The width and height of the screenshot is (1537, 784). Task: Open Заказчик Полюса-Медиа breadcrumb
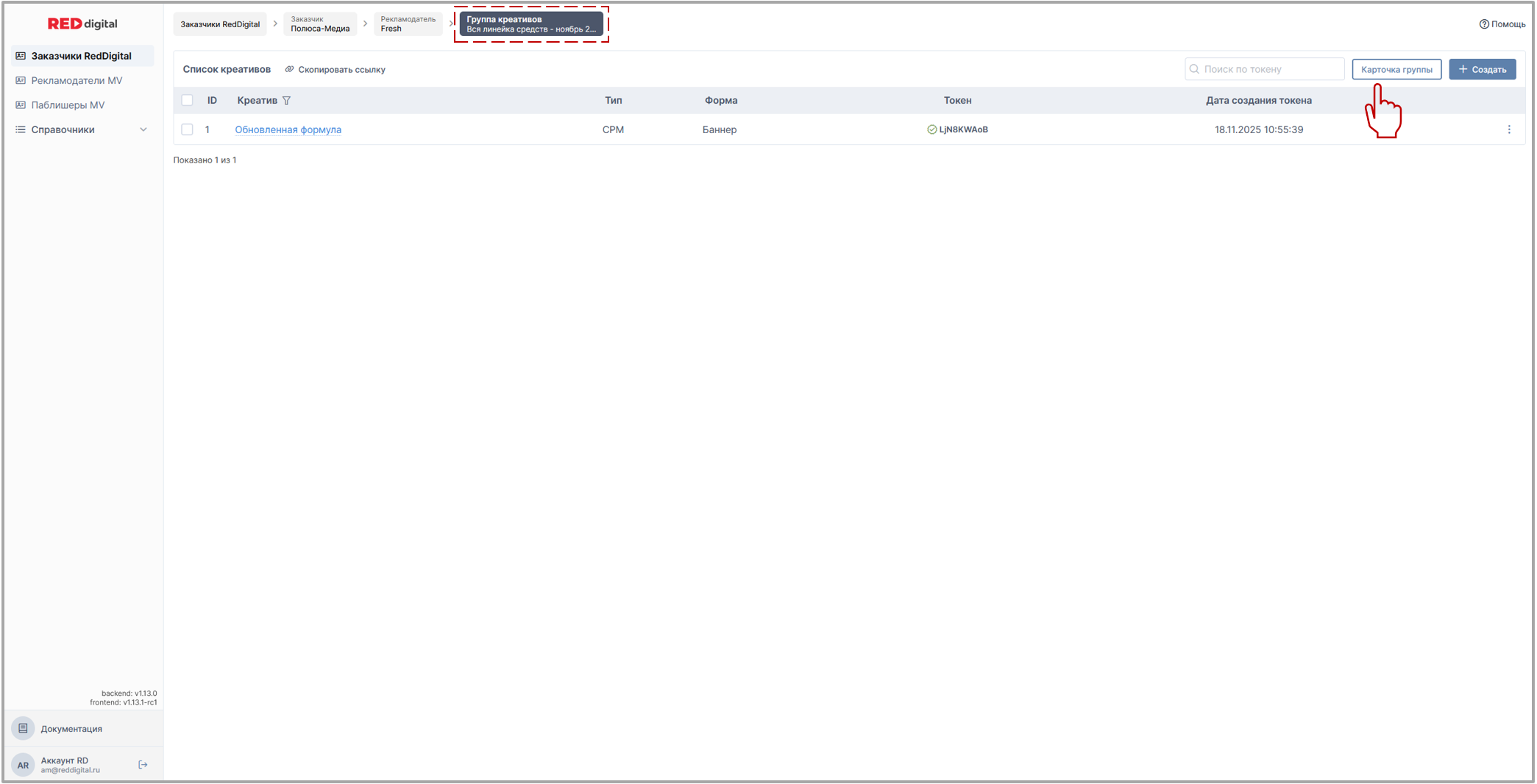tap(320, 24)
